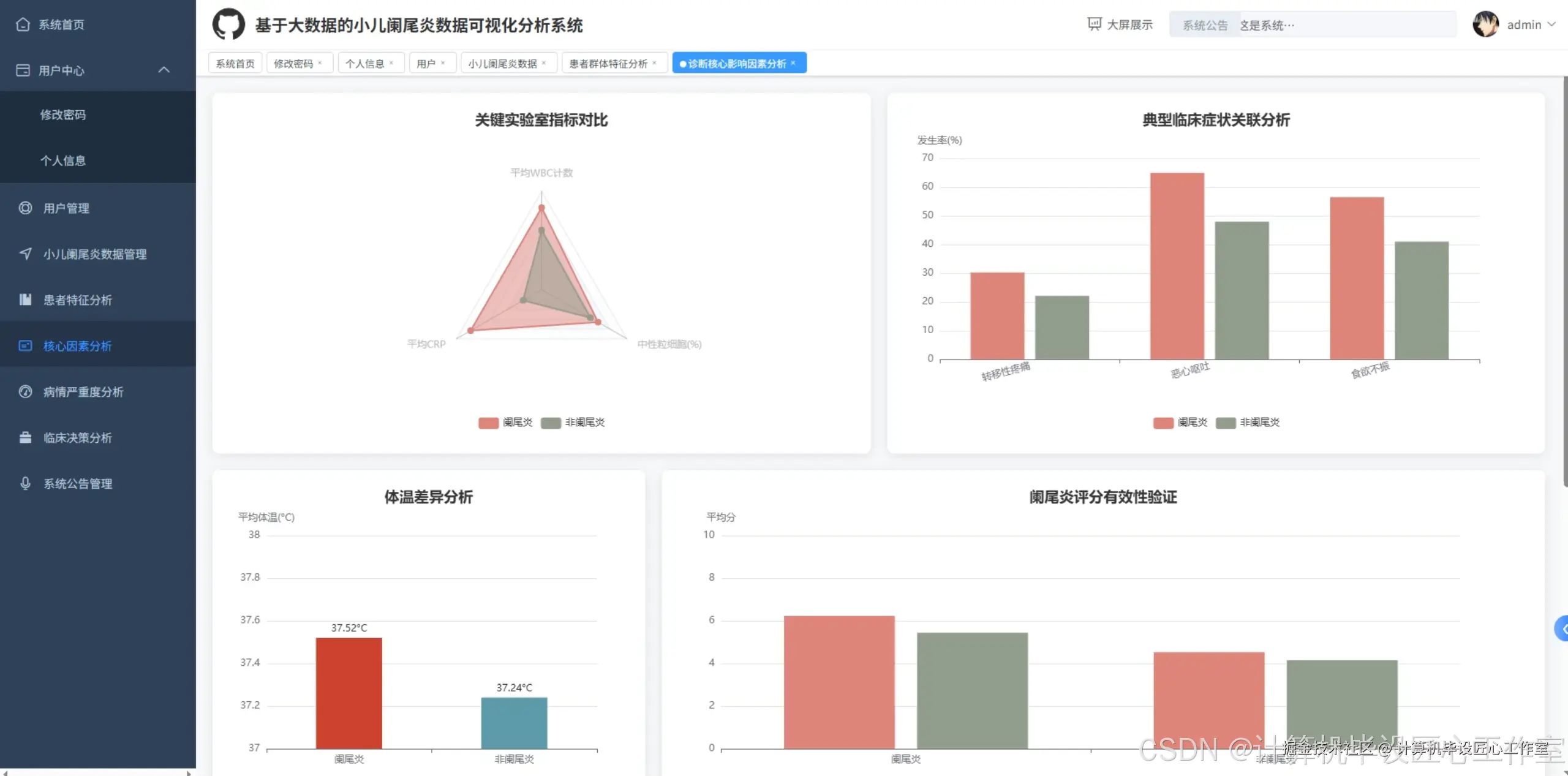
Task: Click the home icon beside 系统首页
Action: tap(23, 24)
